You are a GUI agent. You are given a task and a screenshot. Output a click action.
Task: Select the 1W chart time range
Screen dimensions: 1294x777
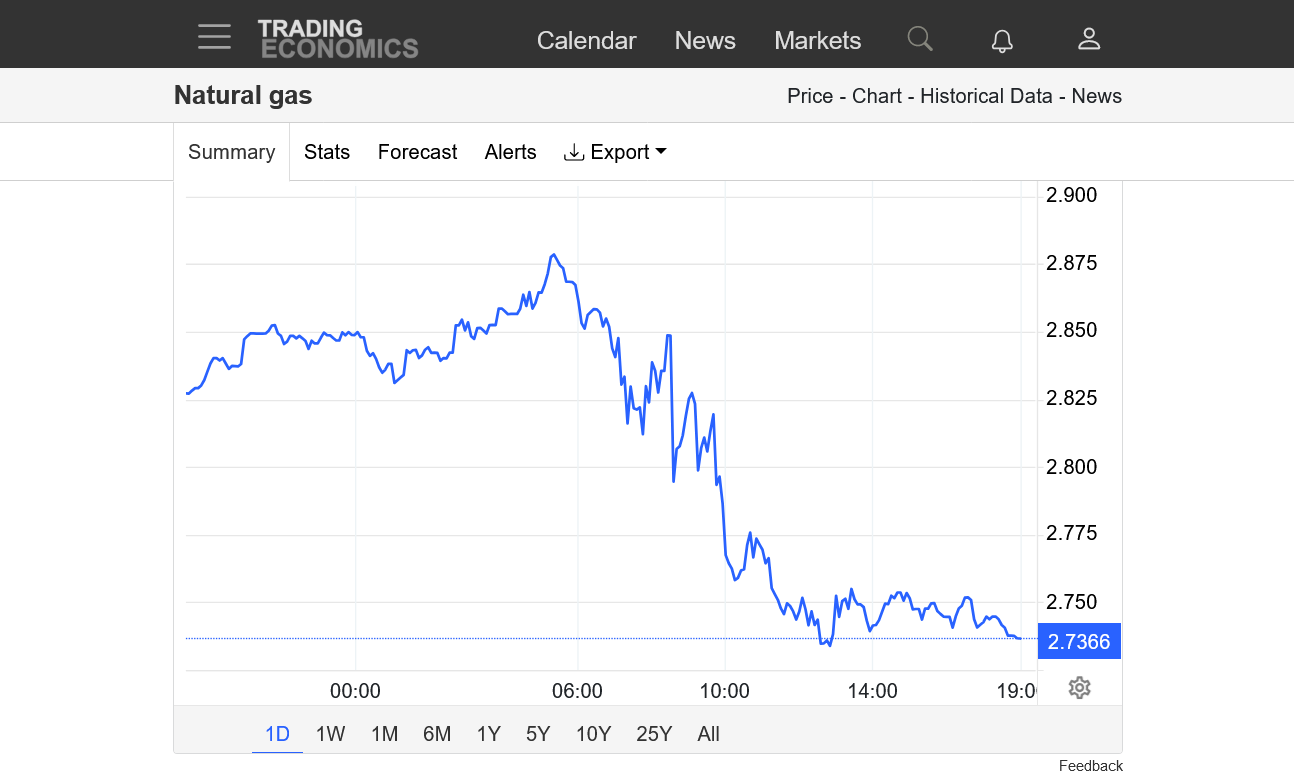coord(330,734)
